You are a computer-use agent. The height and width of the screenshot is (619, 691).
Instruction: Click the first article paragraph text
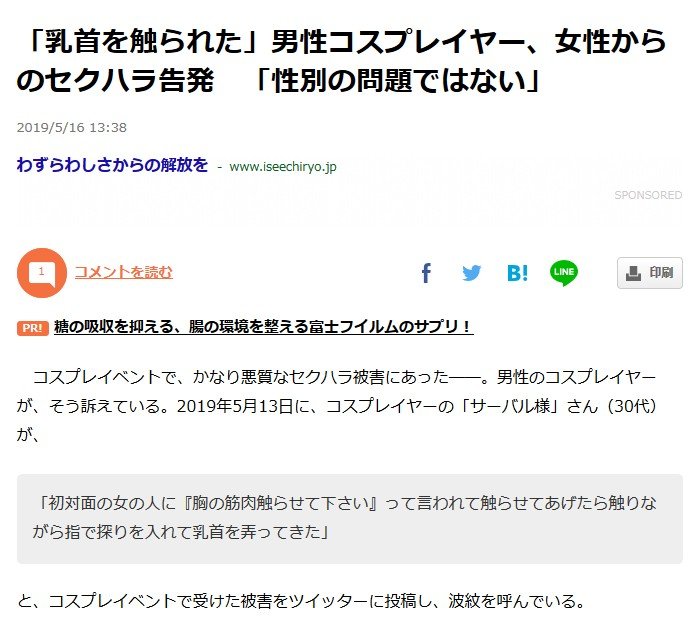pos(337,406)
